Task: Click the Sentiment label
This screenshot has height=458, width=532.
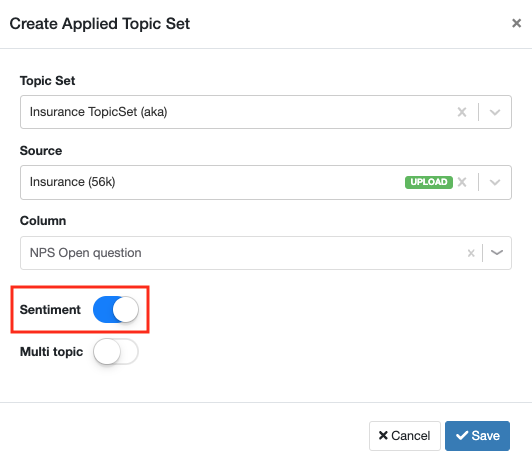Action: click(50, 309)
